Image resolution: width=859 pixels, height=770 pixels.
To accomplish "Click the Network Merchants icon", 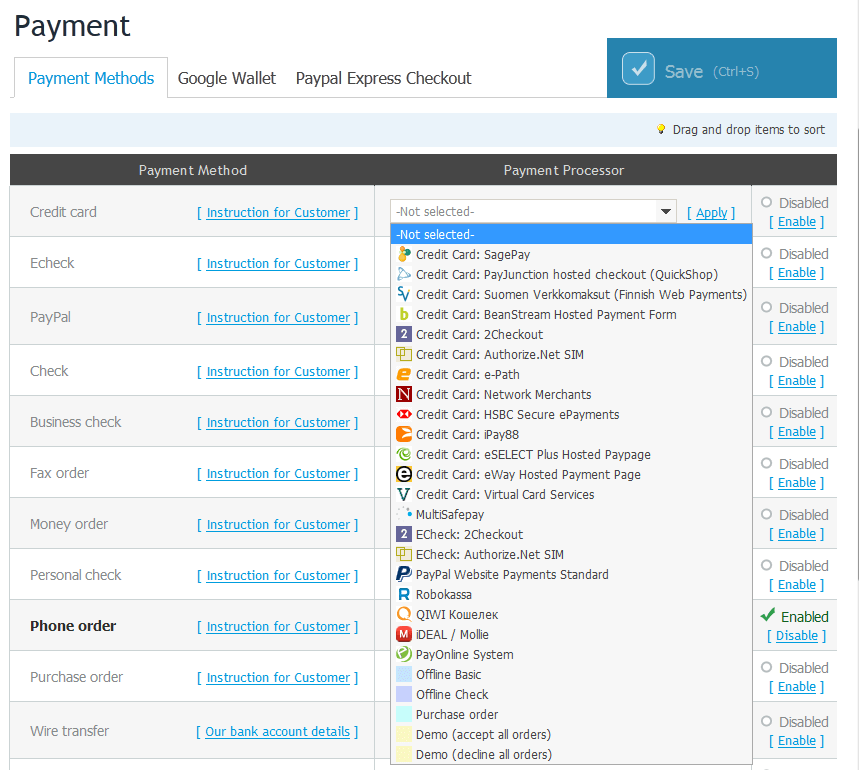I will (404, 394).
